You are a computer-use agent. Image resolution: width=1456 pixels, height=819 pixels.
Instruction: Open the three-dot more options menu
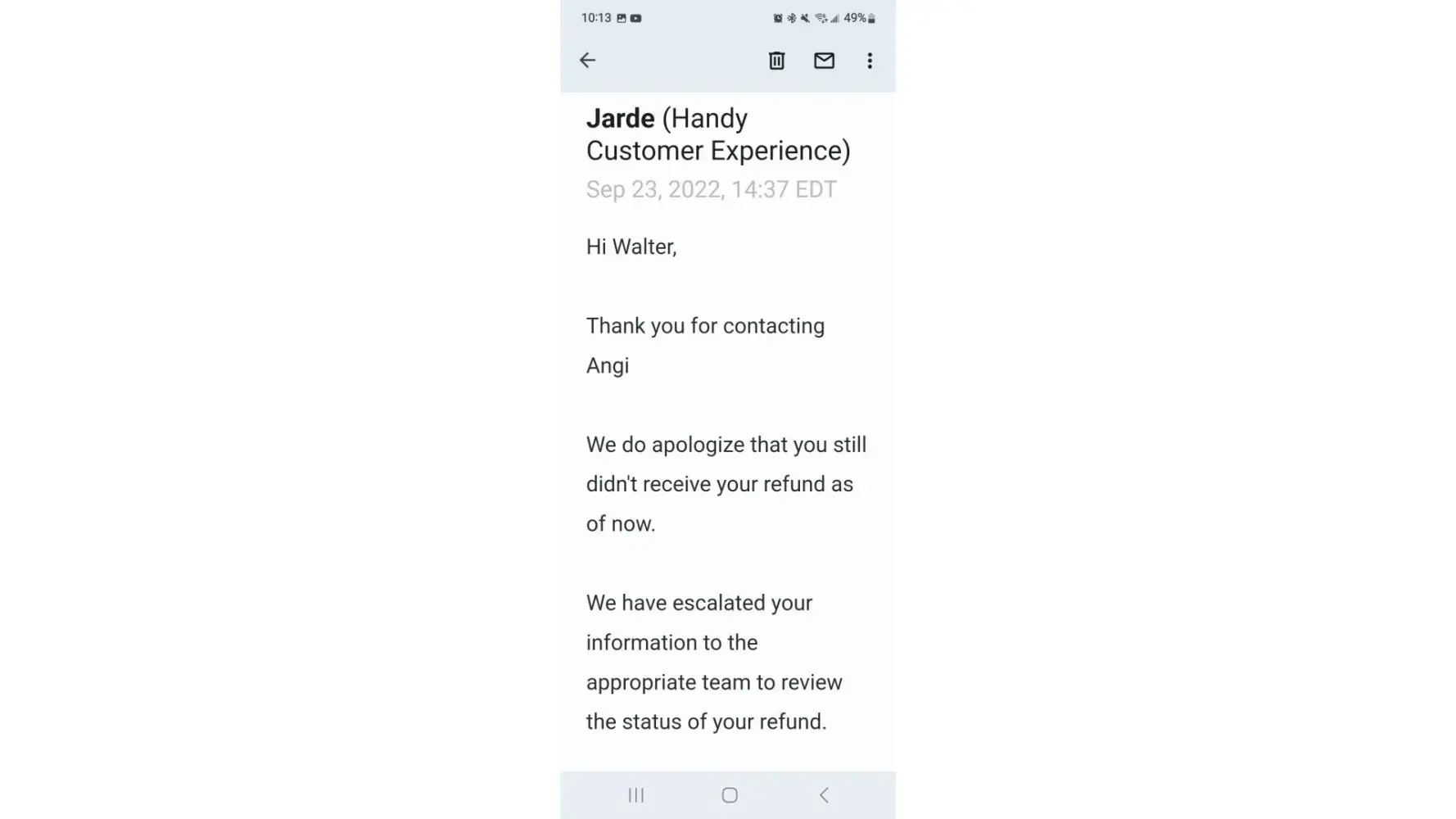pyautogui.click(x=870, y=60)
